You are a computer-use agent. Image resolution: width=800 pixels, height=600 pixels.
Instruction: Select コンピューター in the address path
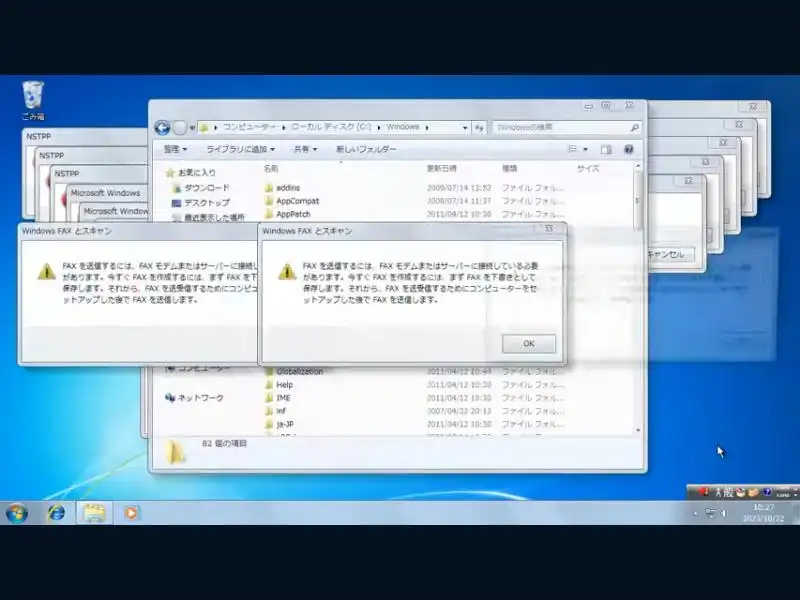[x=250, y=127]
